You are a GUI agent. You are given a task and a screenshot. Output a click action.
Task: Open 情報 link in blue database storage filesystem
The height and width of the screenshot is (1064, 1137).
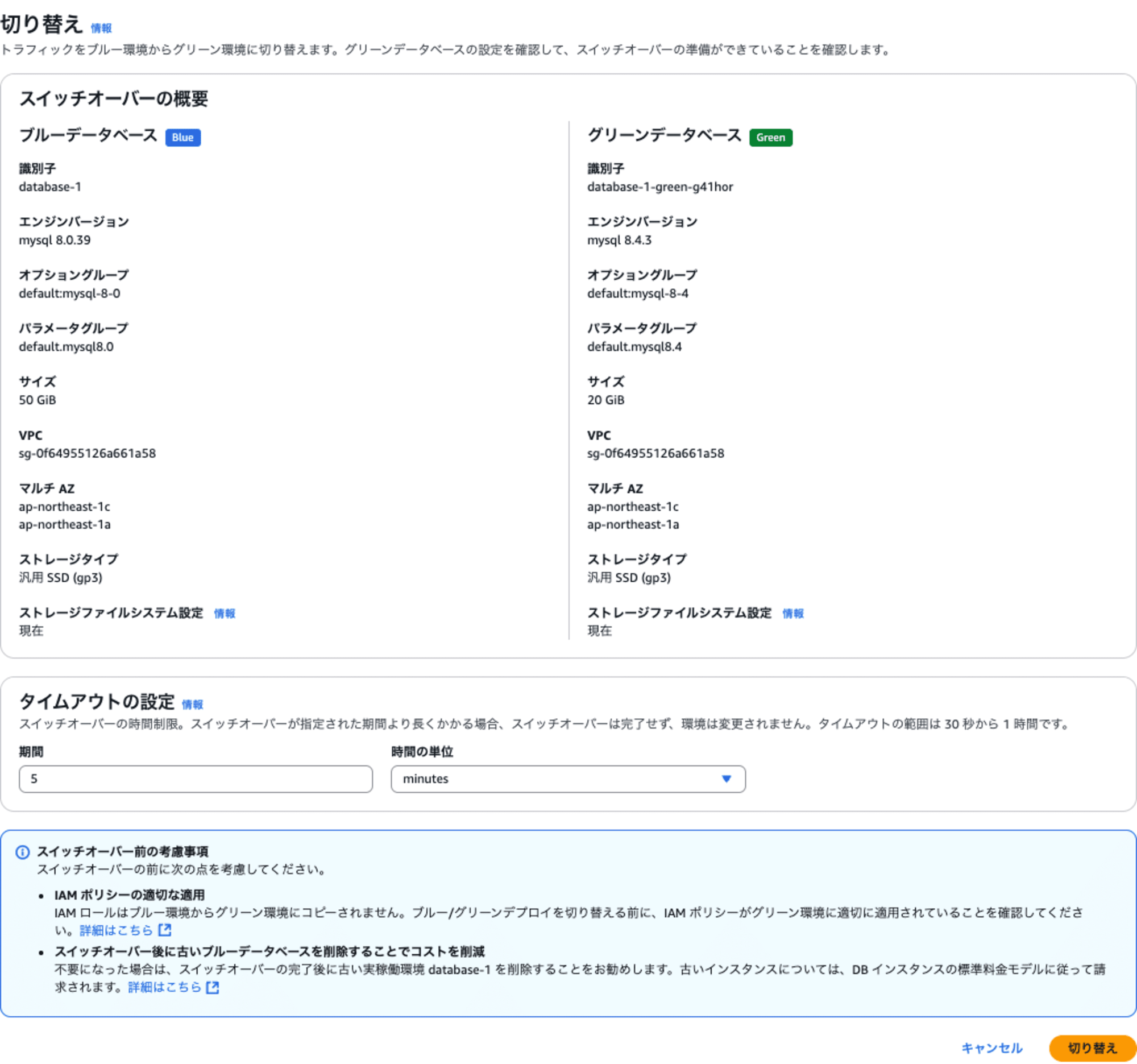[224, 613]
